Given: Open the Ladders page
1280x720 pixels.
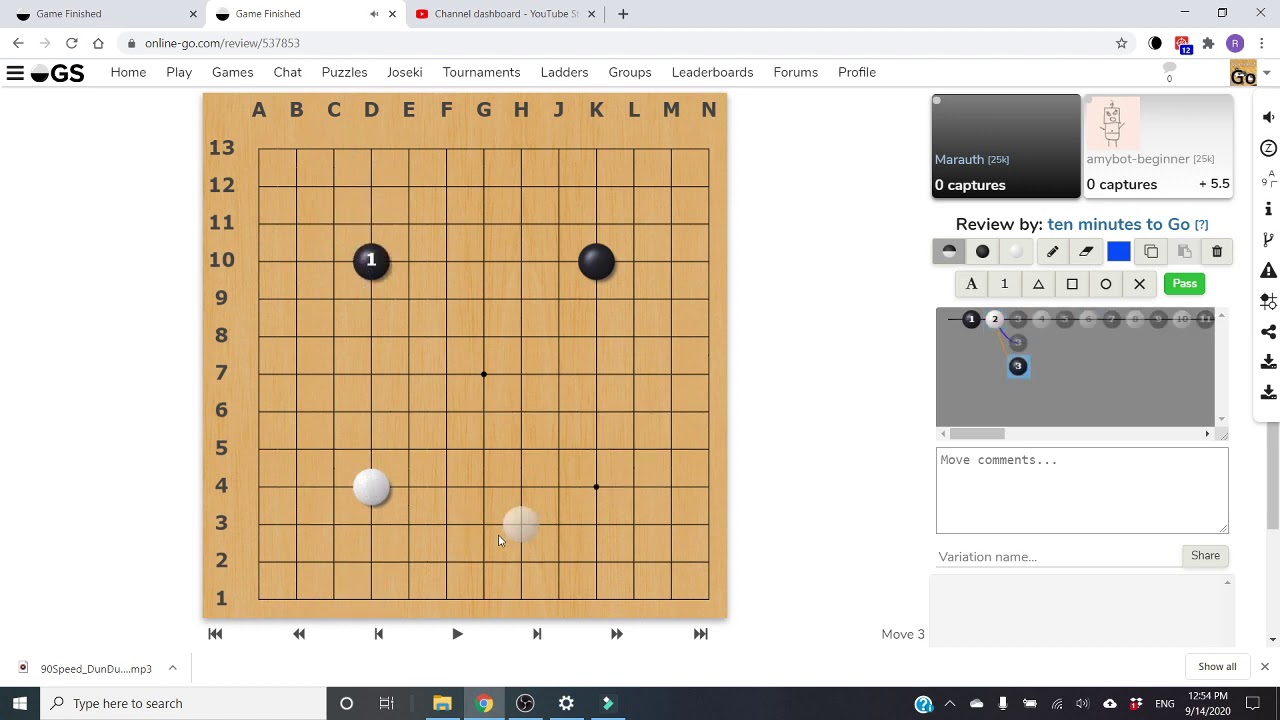Looking at the screenshot, I should tap(564, 72).
